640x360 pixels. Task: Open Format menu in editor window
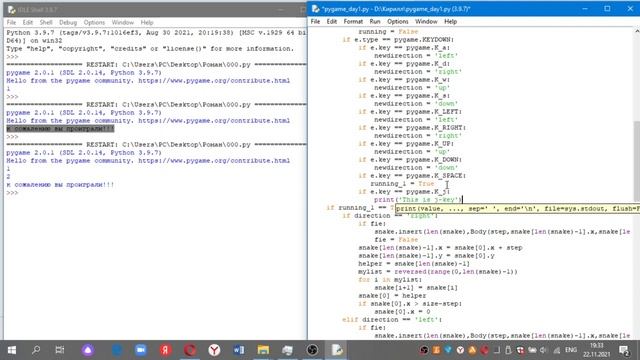coord(353,22)
